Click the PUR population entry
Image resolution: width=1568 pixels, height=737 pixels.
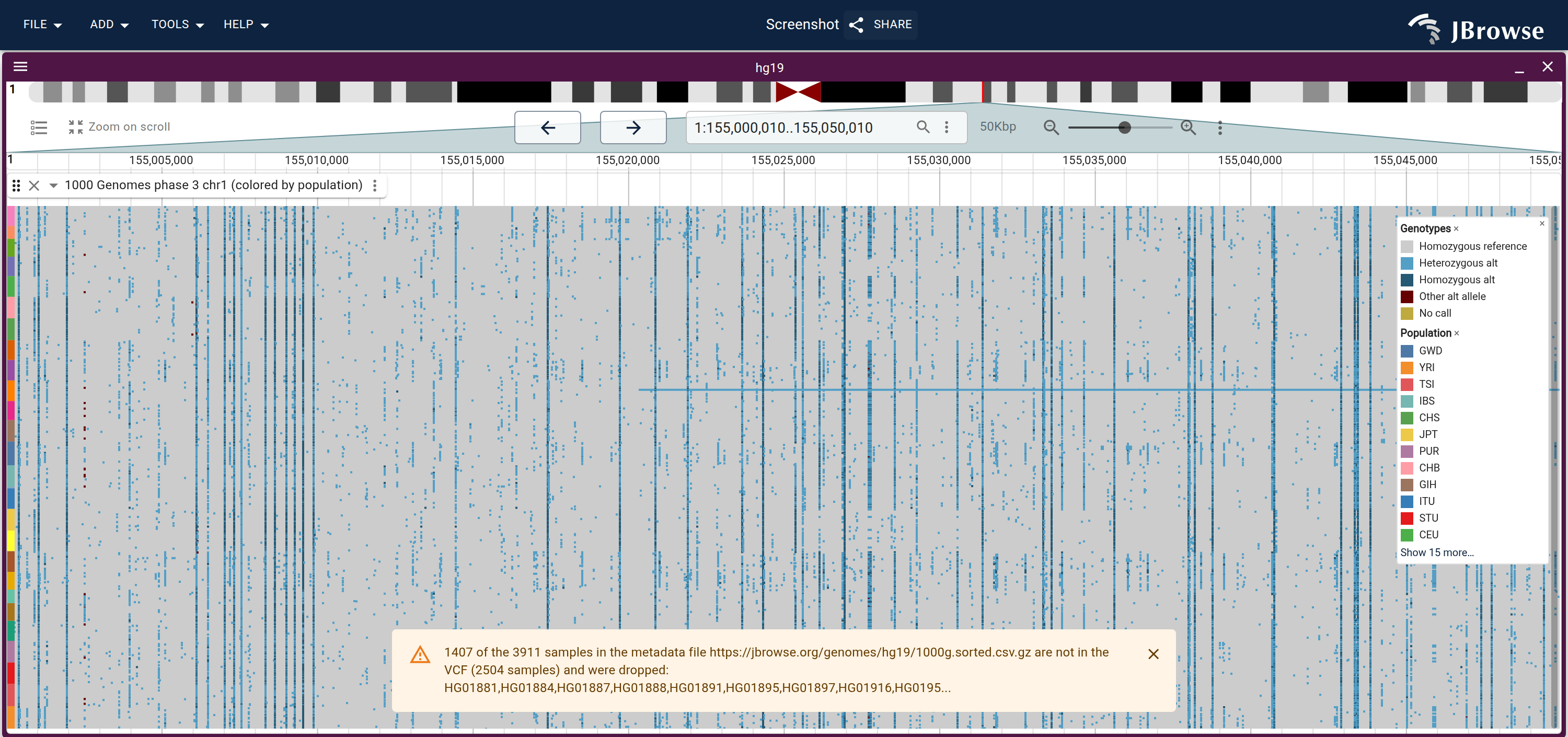point(1421,452)
